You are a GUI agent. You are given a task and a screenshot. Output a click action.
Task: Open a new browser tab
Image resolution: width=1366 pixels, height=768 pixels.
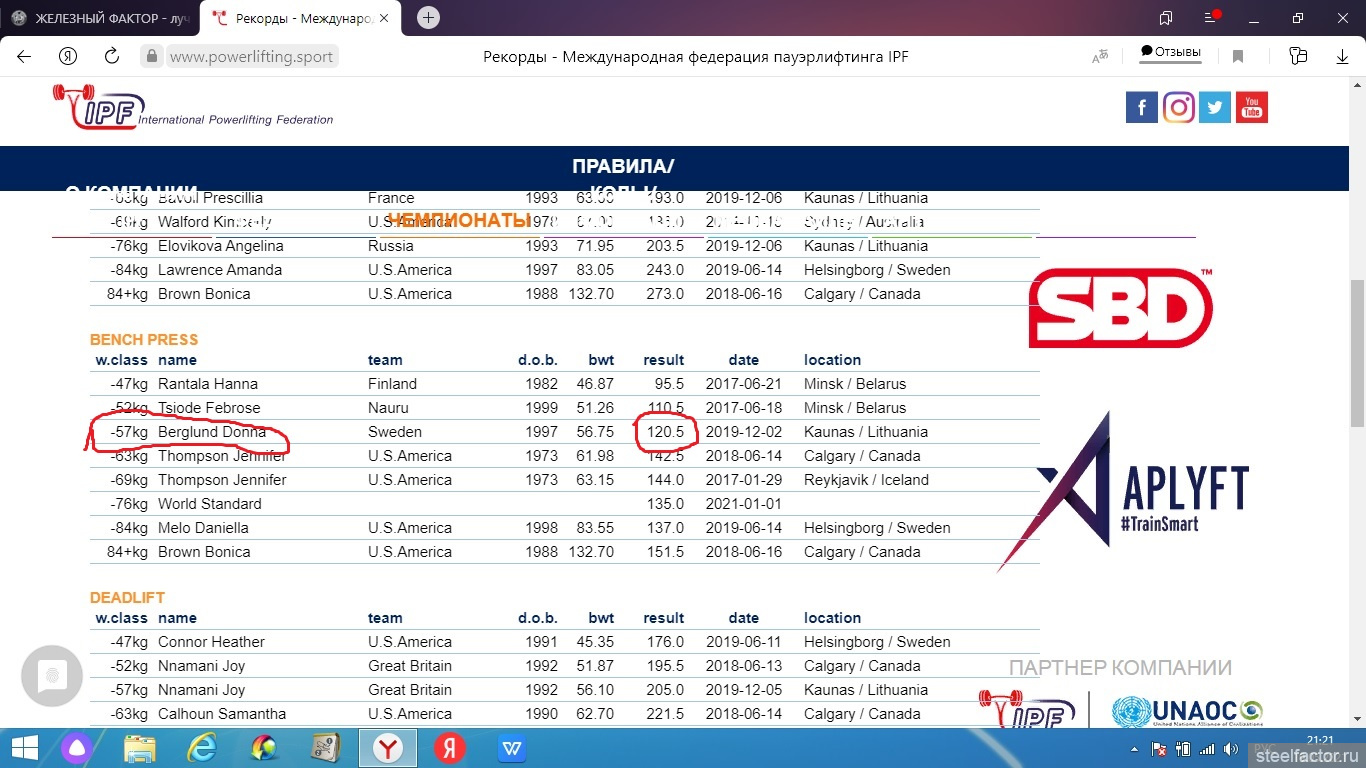pos(428,18)
